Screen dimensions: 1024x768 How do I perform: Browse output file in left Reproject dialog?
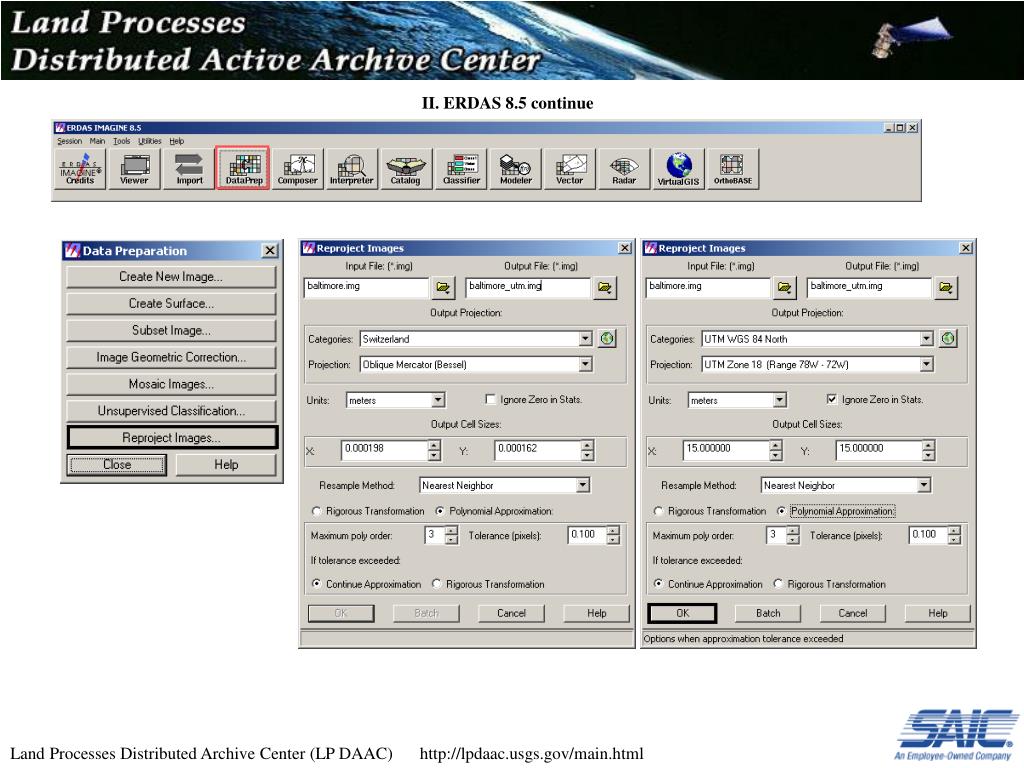(x=605, y=287)
